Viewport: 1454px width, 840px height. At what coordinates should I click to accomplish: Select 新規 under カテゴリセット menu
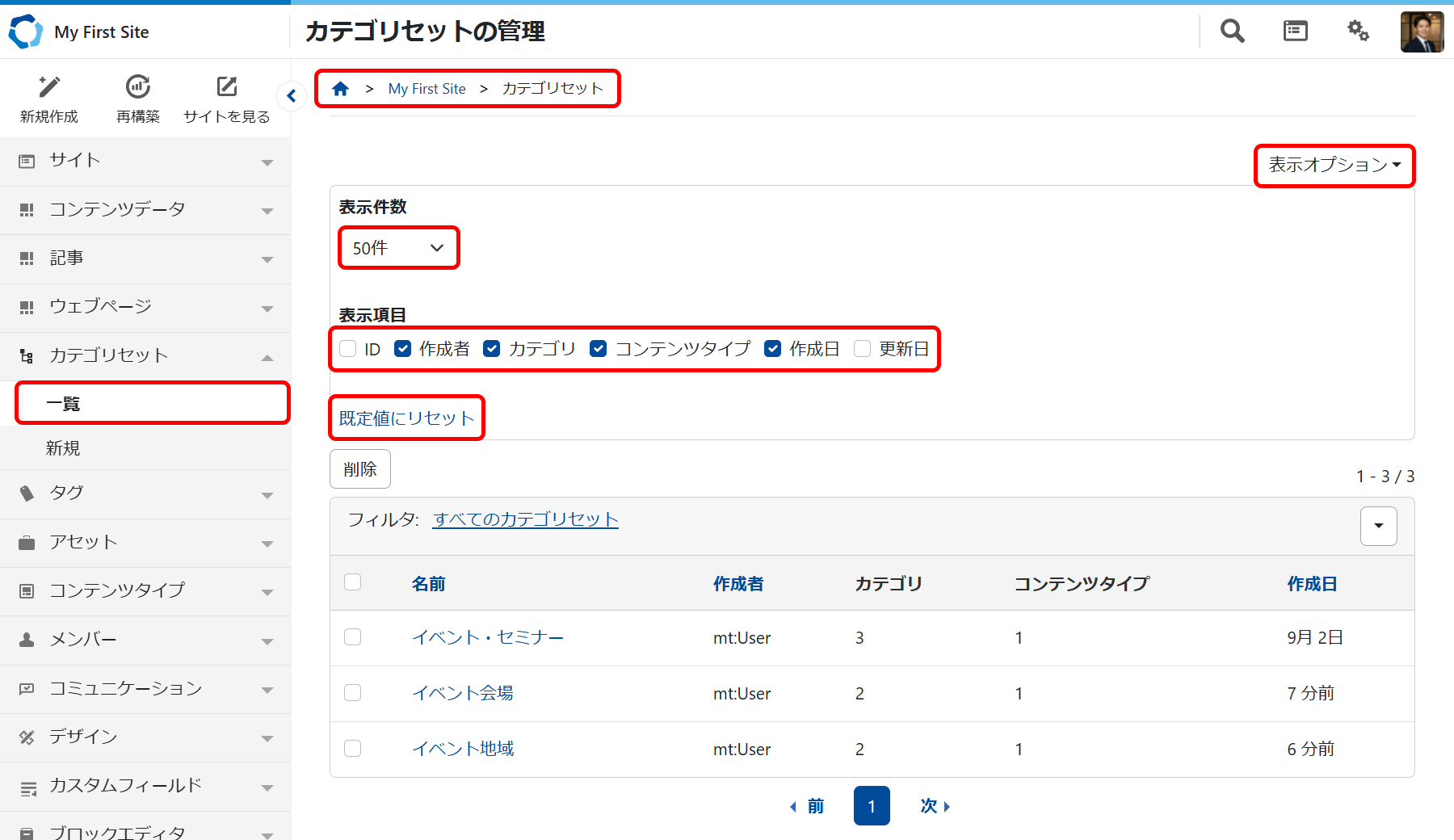[x=63, y=448]
